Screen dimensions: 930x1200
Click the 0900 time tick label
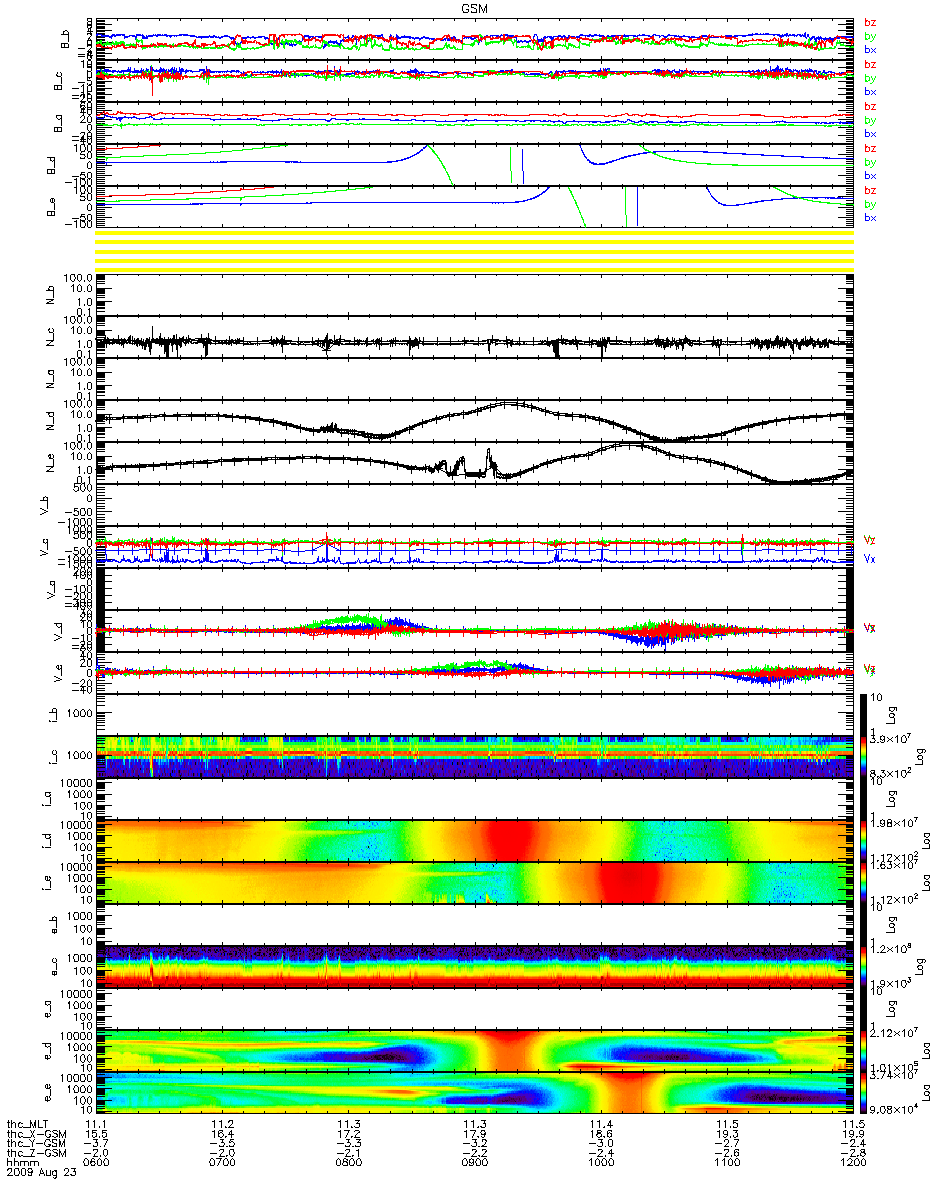click(x=475, y=1160)
